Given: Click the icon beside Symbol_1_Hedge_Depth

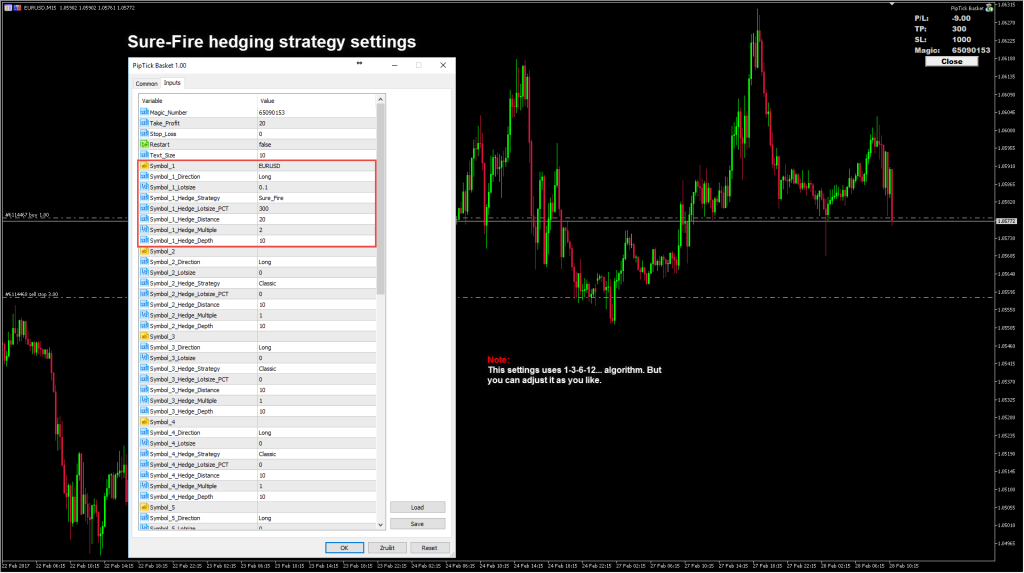Looking at the screenshot, I should [x=144, y=240].
